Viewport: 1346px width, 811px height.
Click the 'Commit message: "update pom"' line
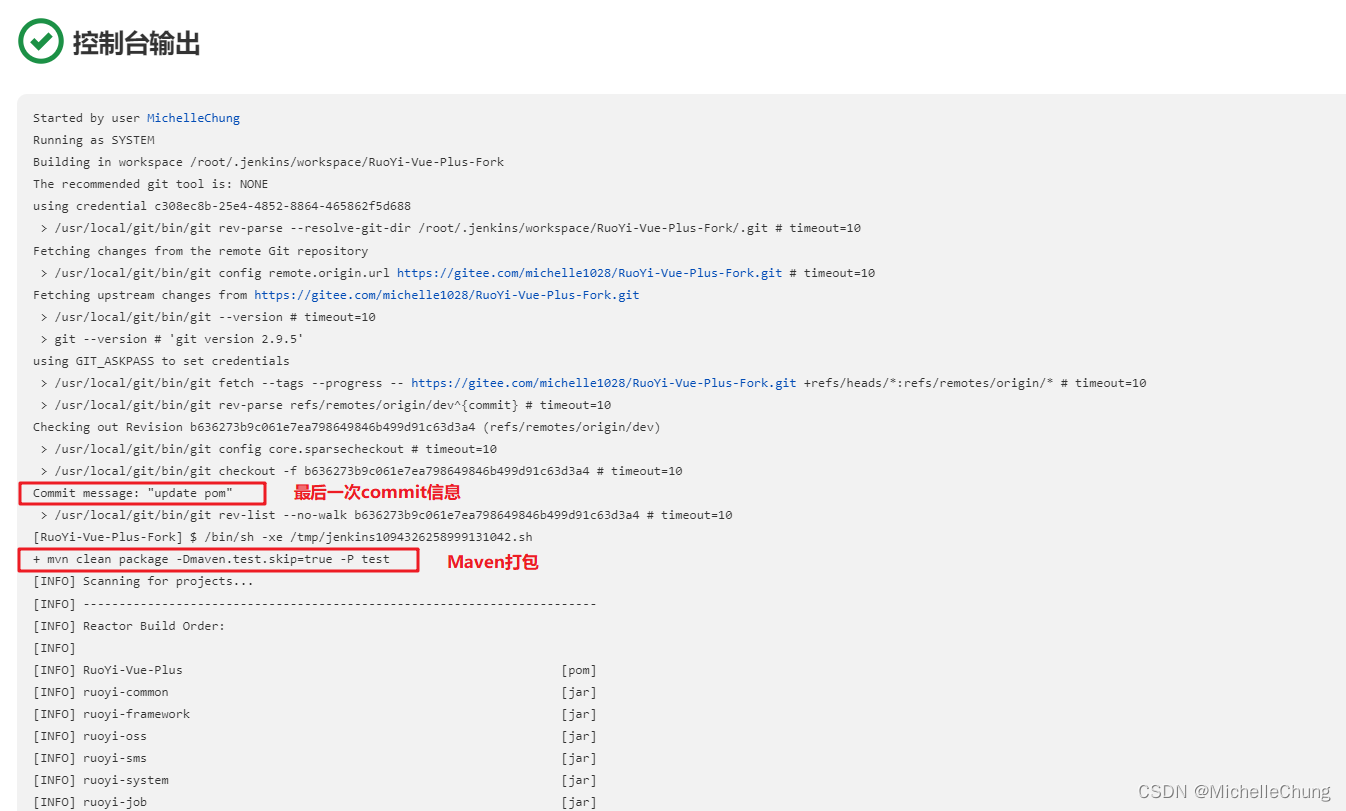[133, 493]
